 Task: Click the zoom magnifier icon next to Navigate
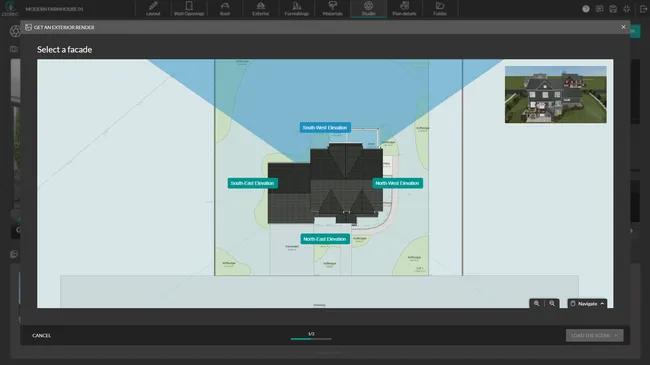552,304
